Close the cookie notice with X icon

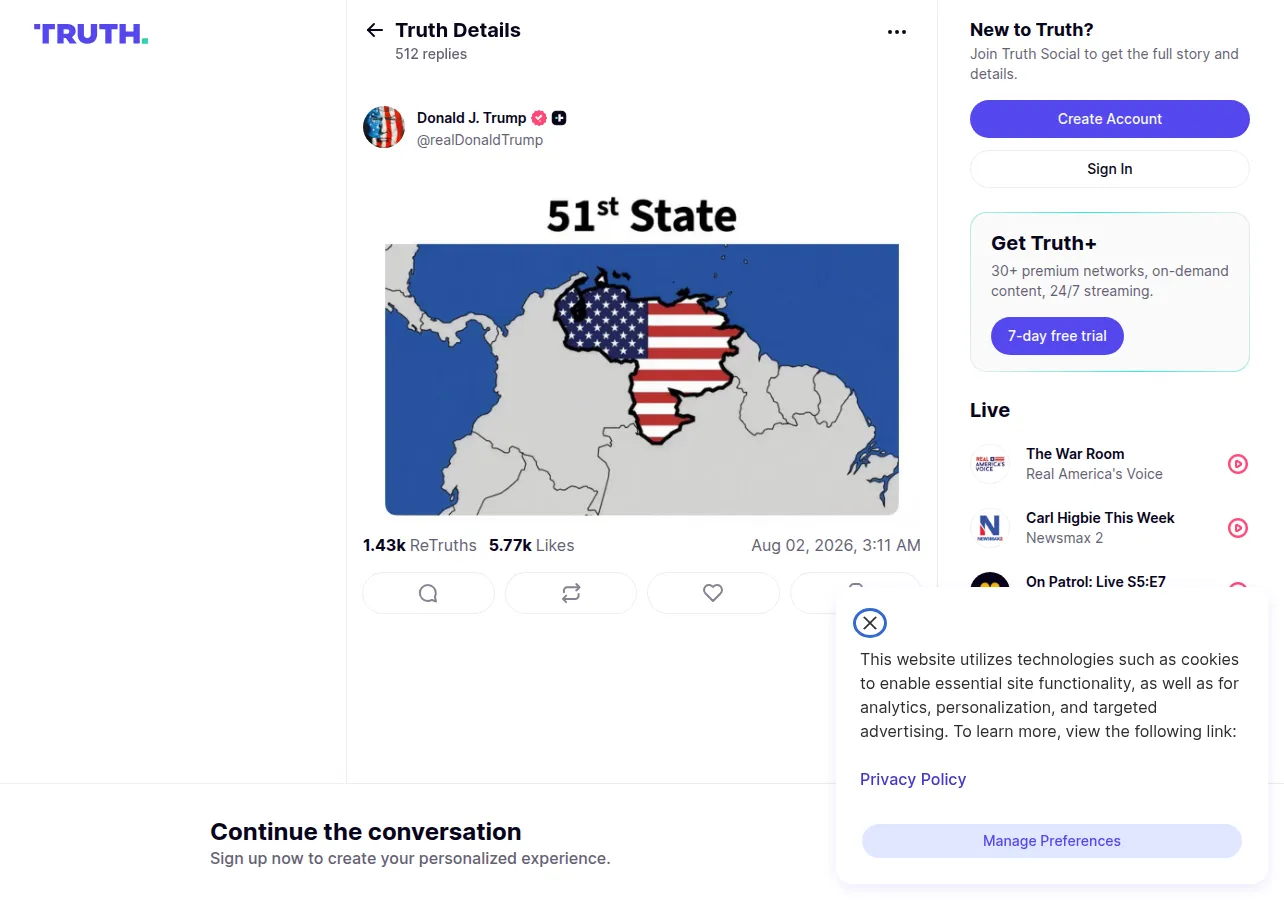tap(870, 623)
